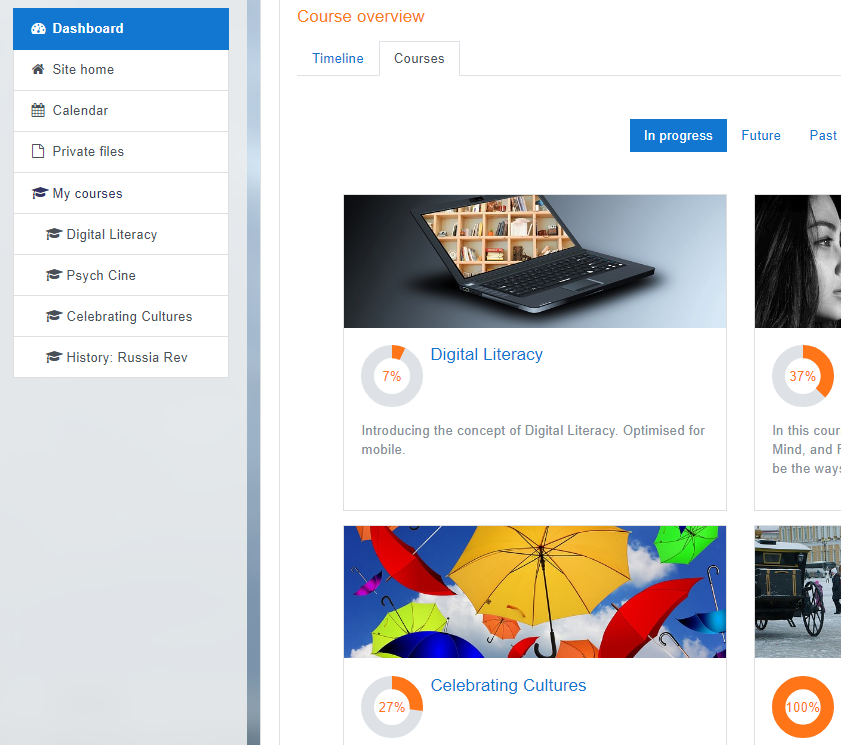The width and height of the screenshot is (841, 745).
Task: Open Psych Cine from the sidebar
Action: (121, 275)
